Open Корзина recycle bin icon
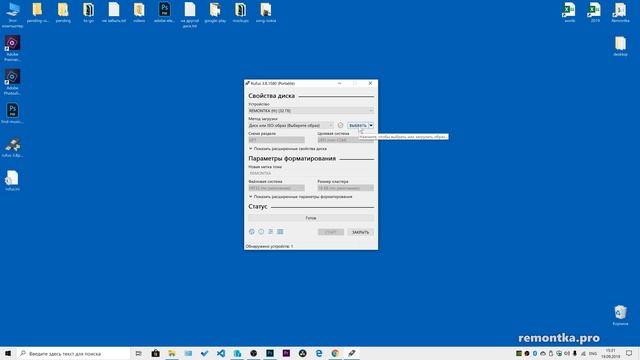Image resolution: width=640 pixels, height=360 pixels. (620, 315)
